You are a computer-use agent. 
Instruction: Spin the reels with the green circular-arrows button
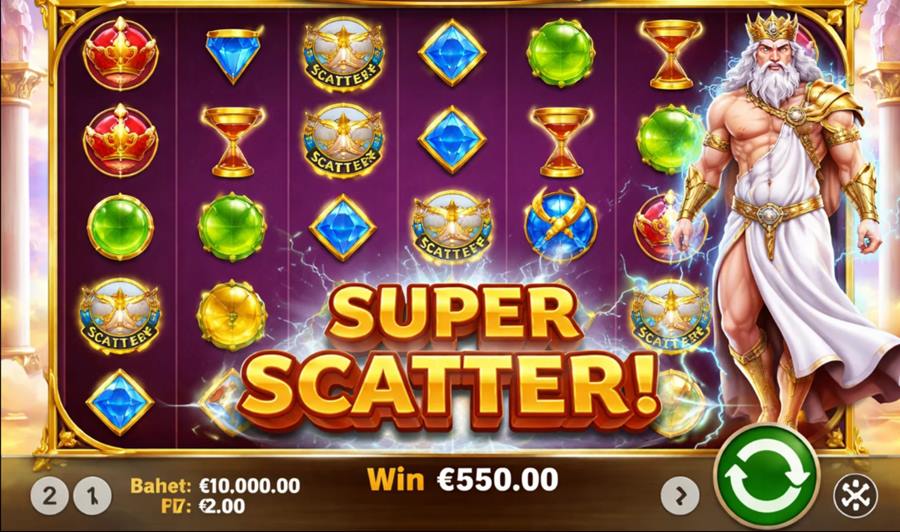(x=767, y=477)
